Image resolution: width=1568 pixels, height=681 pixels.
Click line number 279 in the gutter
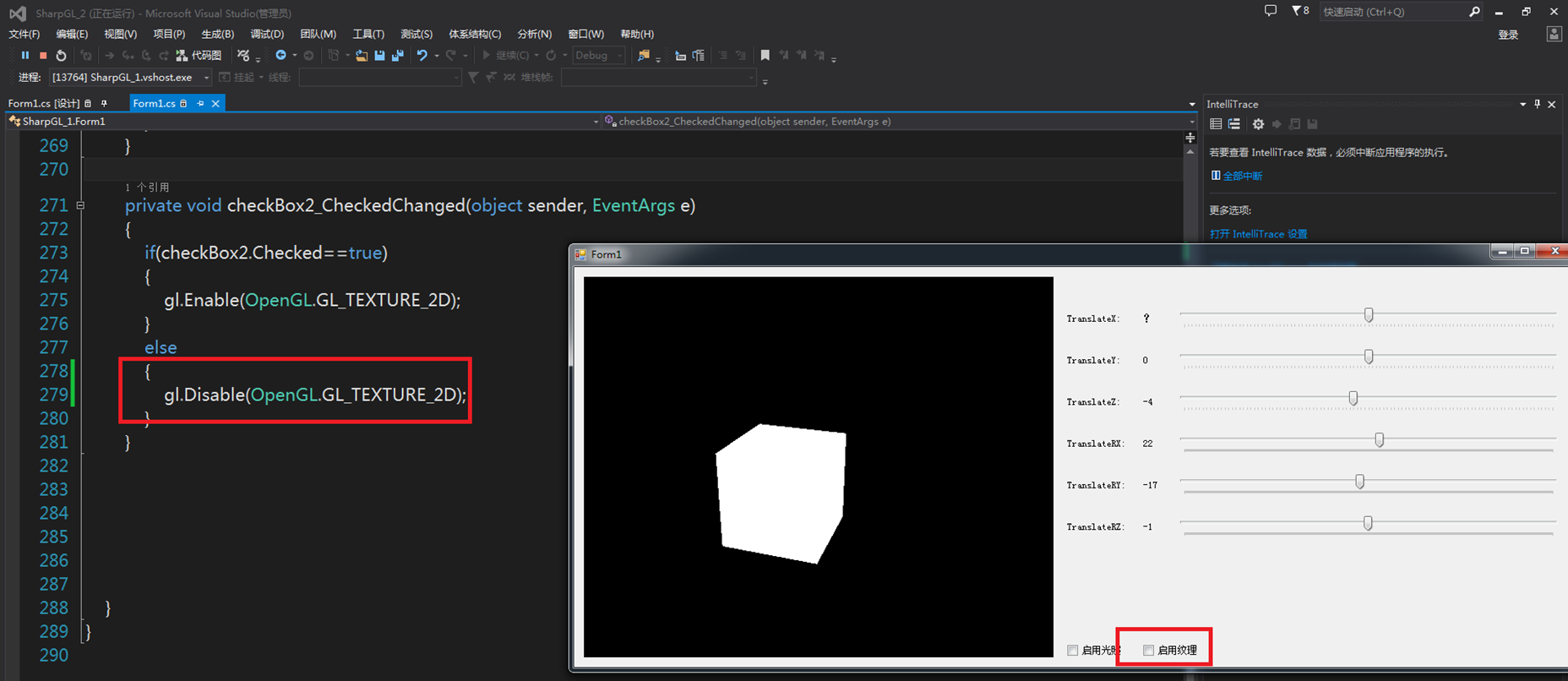[53, 395]
